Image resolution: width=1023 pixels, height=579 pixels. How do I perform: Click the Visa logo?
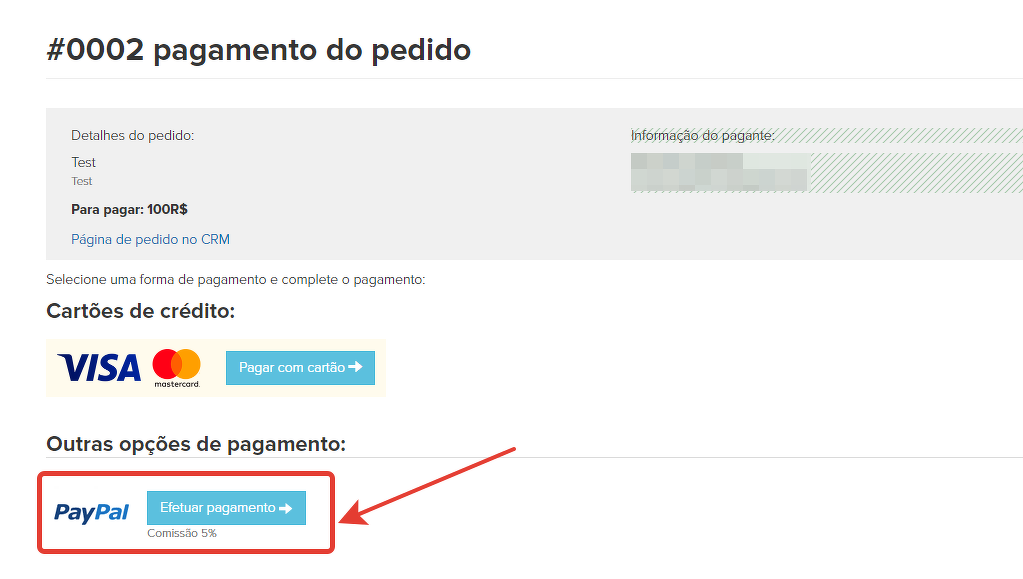point(99,368)
